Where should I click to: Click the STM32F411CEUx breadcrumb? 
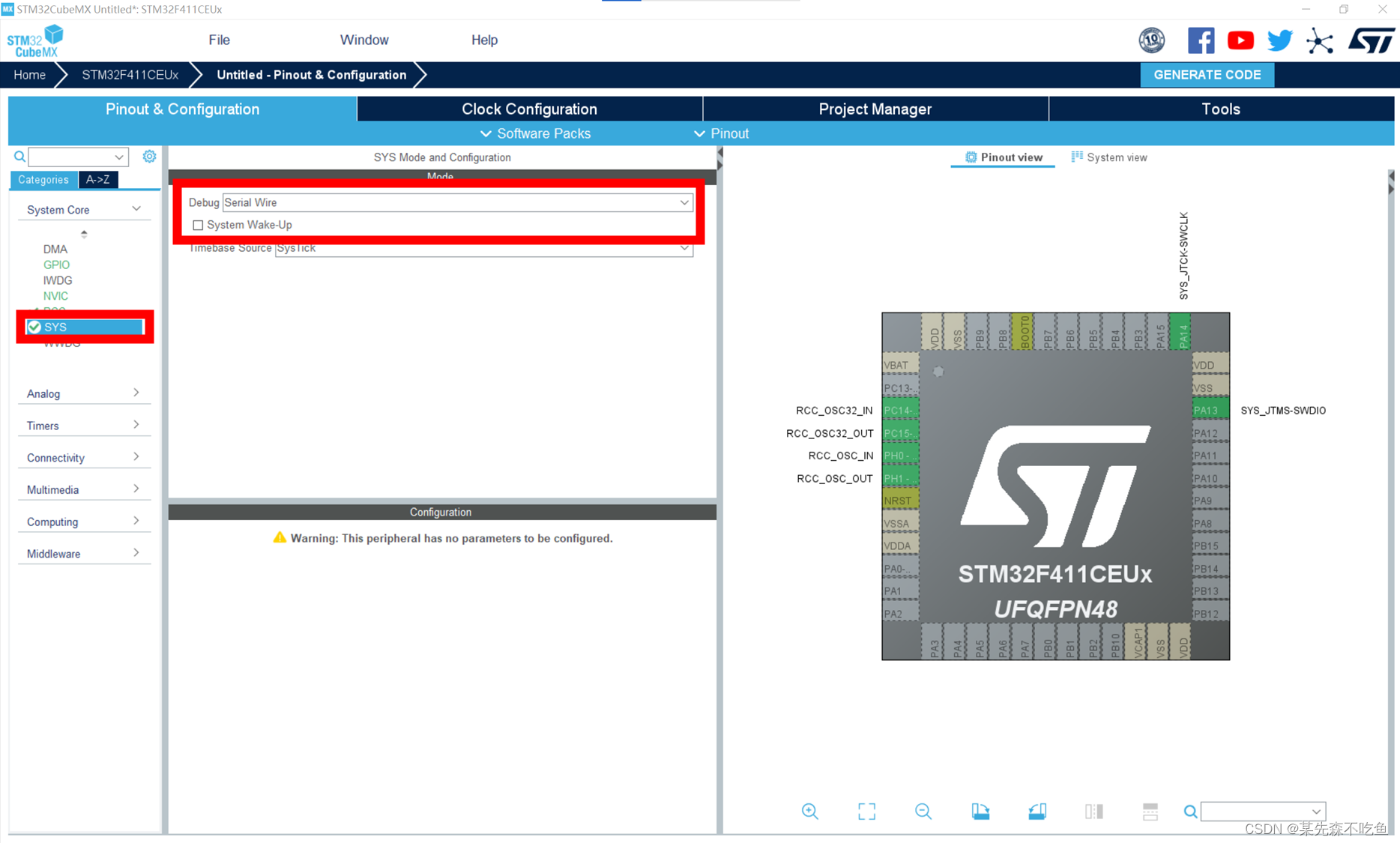pyautogui.click(x=130, y=75)
